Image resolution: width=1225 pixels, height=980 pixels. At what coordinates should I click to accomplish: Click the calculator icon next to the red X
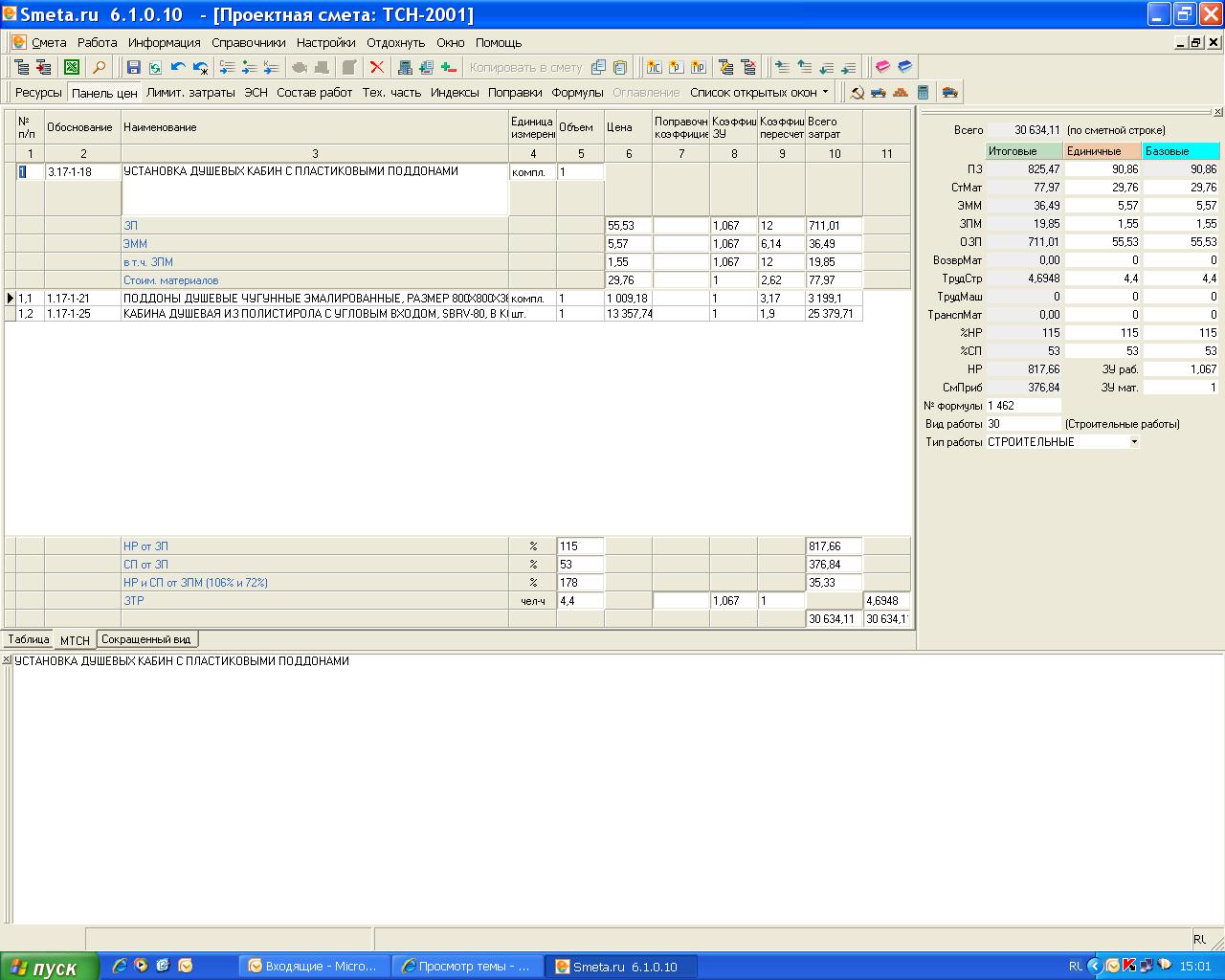pyautogui.click(x=405, y=67)
